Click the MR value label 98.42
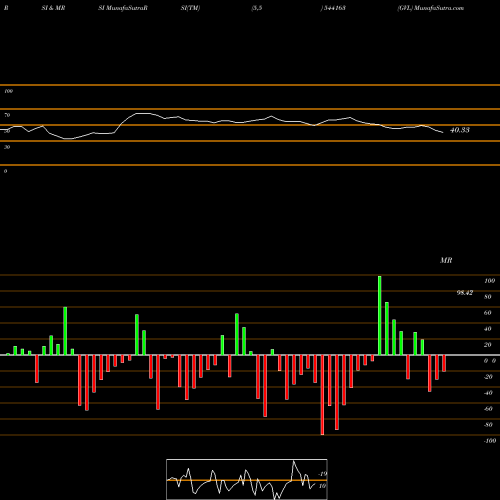 [x=465, y=293]
